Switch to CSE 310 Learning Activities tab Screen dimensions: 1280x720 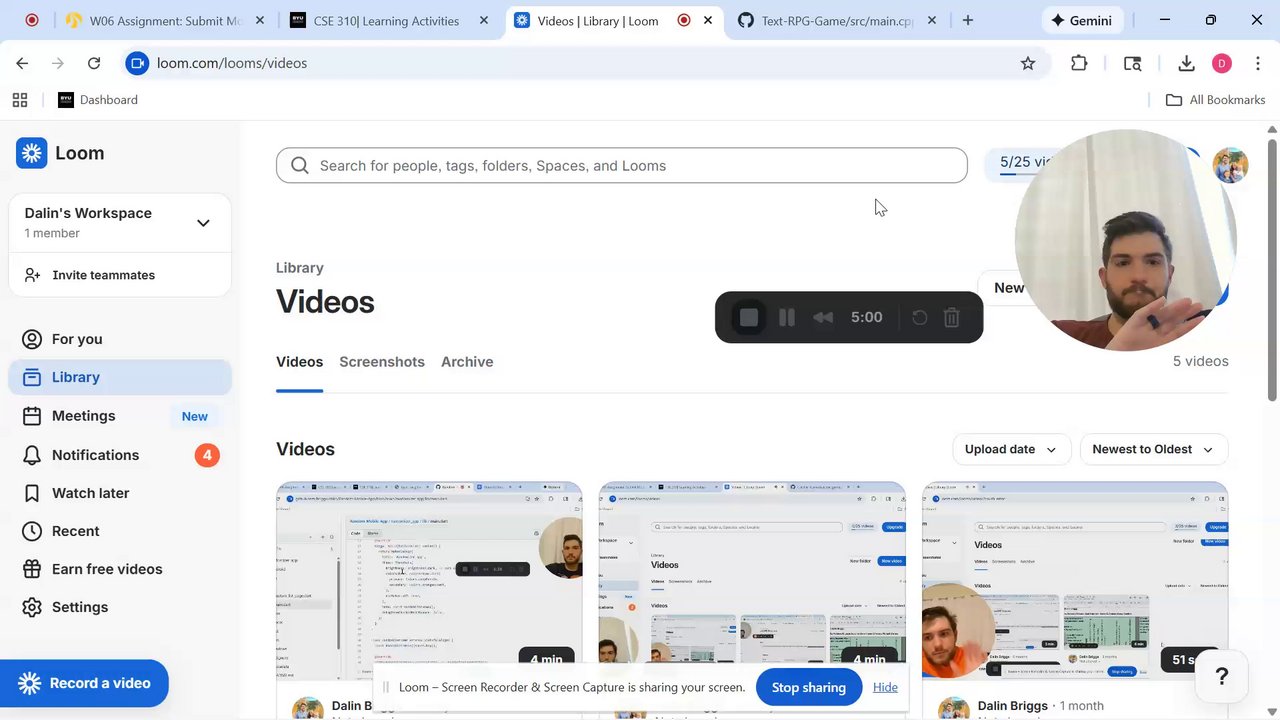point(387,20)
